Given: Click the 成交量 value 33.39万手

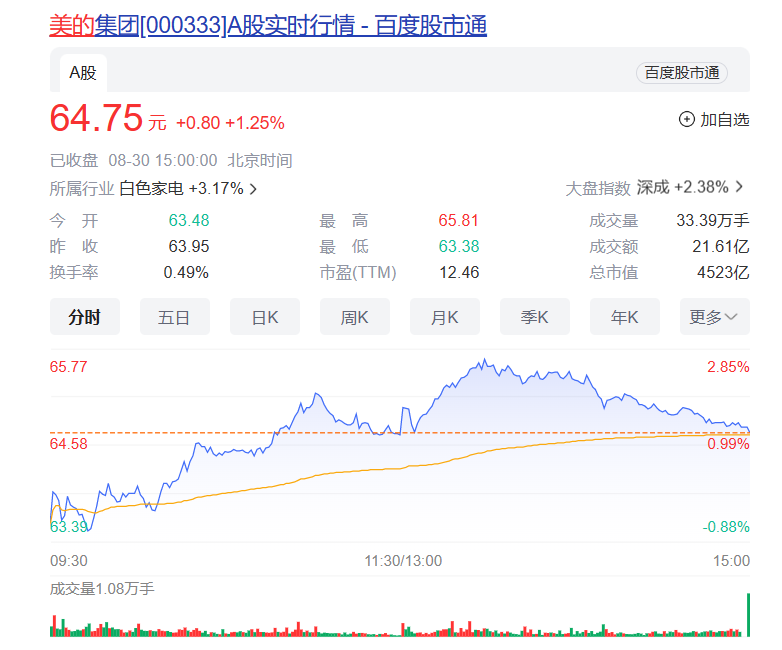Looking at the screenshot, I should 713,220.
